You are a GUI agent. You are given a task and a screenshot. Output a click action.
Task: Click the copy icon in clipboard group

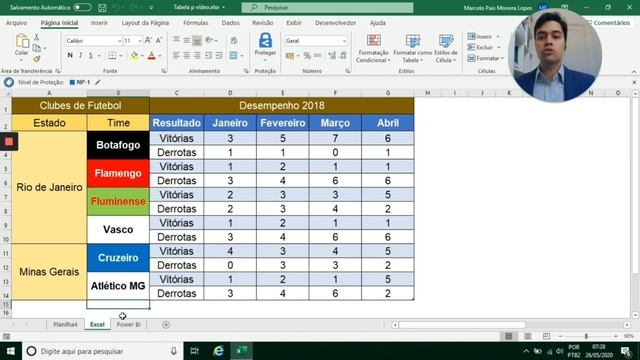click(x=37, y=48)
